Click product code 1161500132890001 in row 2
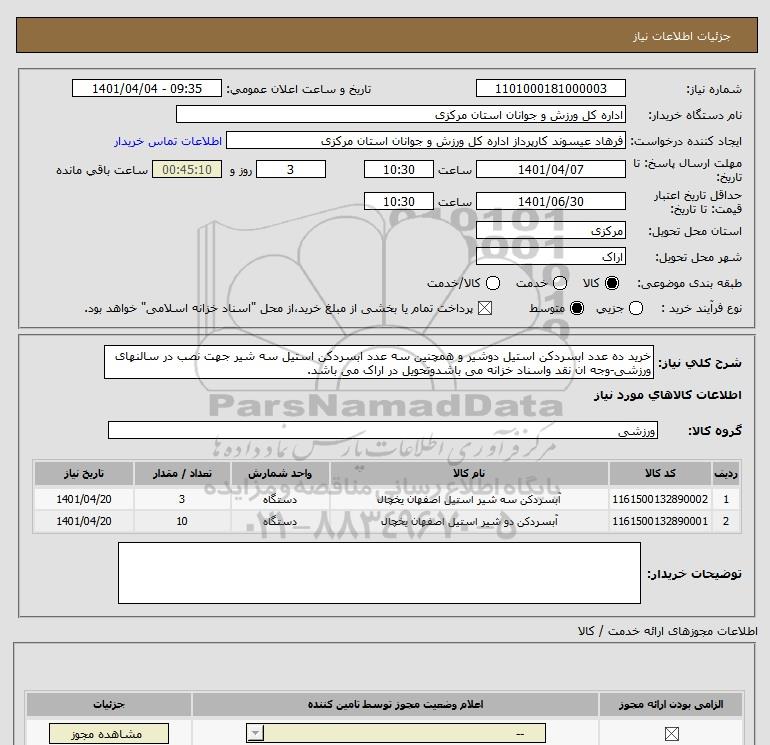The width and height of the screenshot is (770, 745). 660,521
